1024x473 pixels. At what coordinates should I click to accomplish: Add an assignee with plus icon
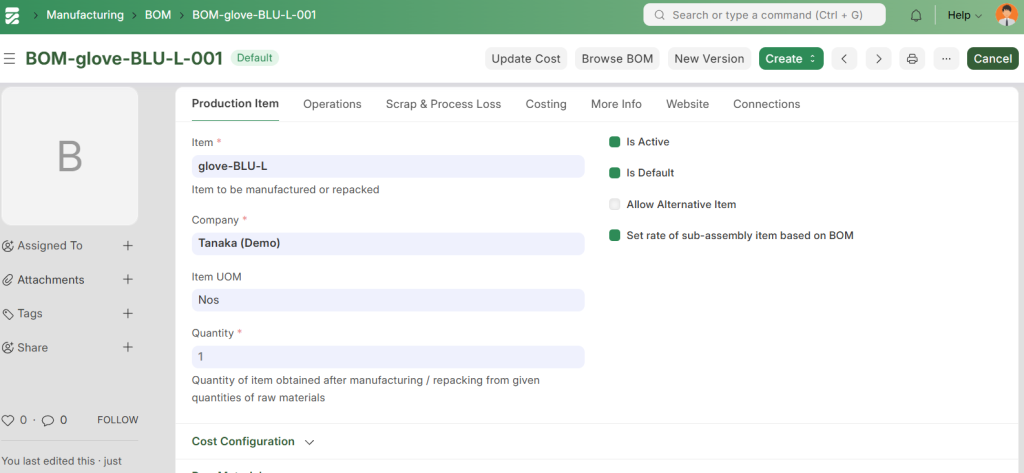[x=128, y=246]
